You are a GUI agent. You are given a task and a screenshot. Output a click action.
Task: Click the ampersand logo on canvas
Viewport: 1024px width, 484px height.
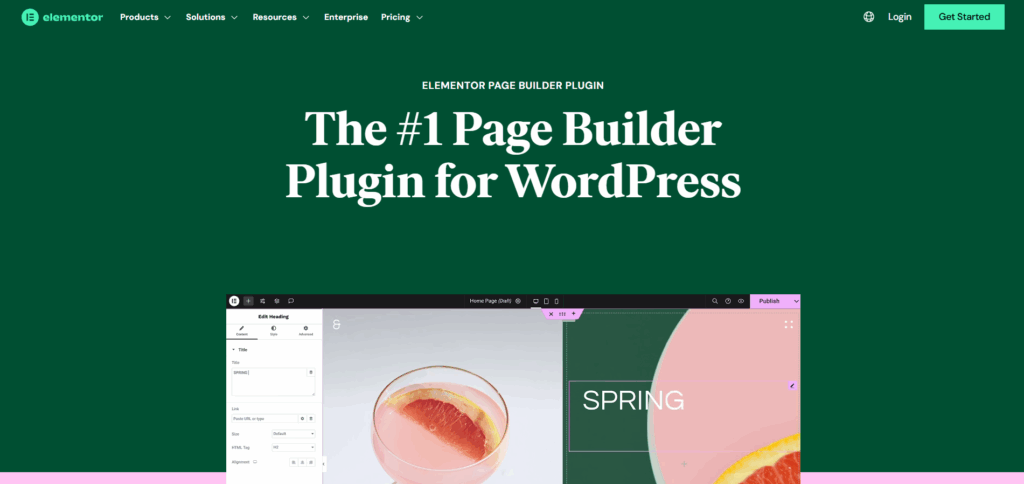click(336, 325)
